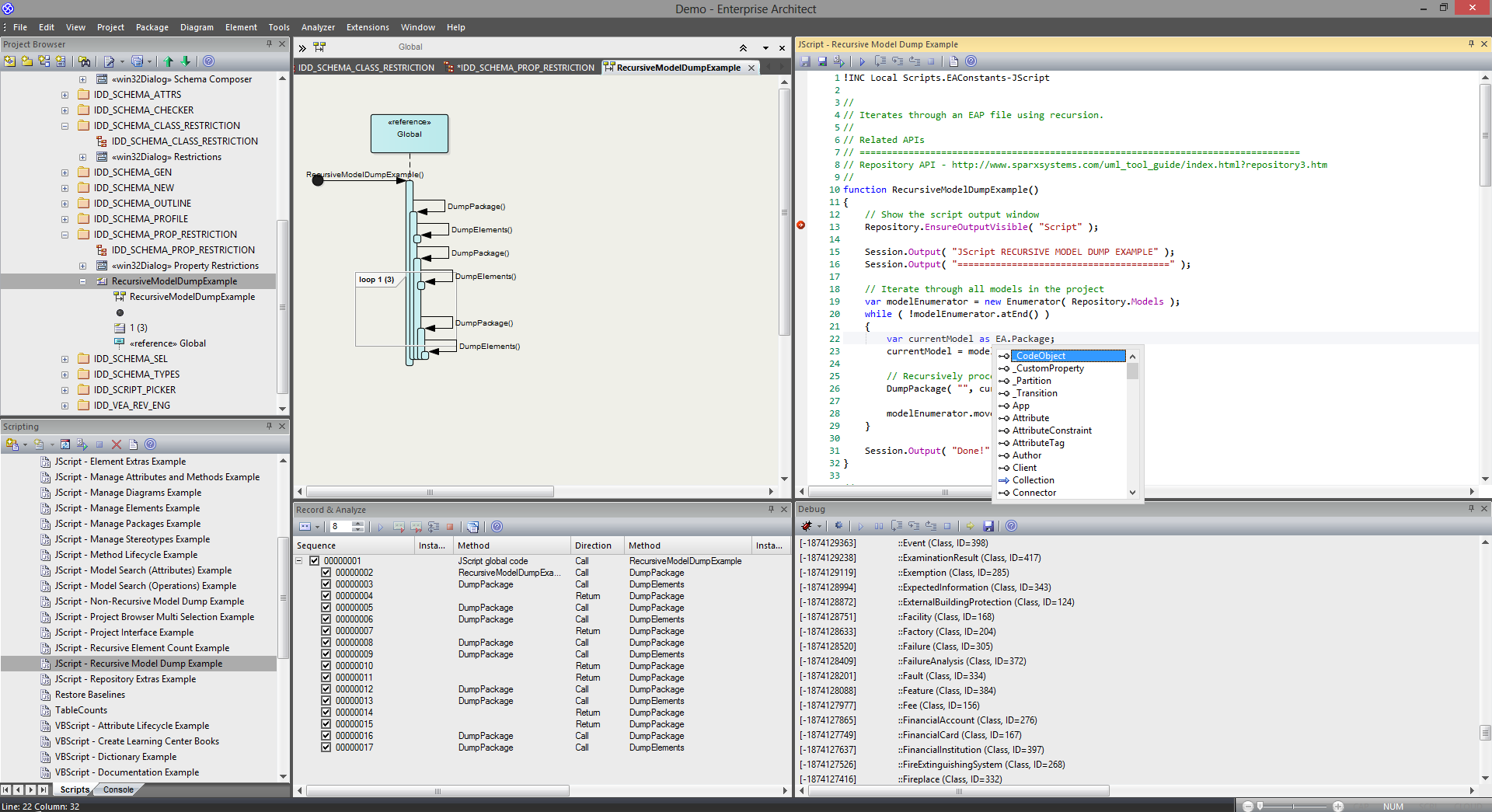This screenshot has height=812, width=1492.
Task: Open help in Record & Analyze toolbar
Action: (497, 527)
